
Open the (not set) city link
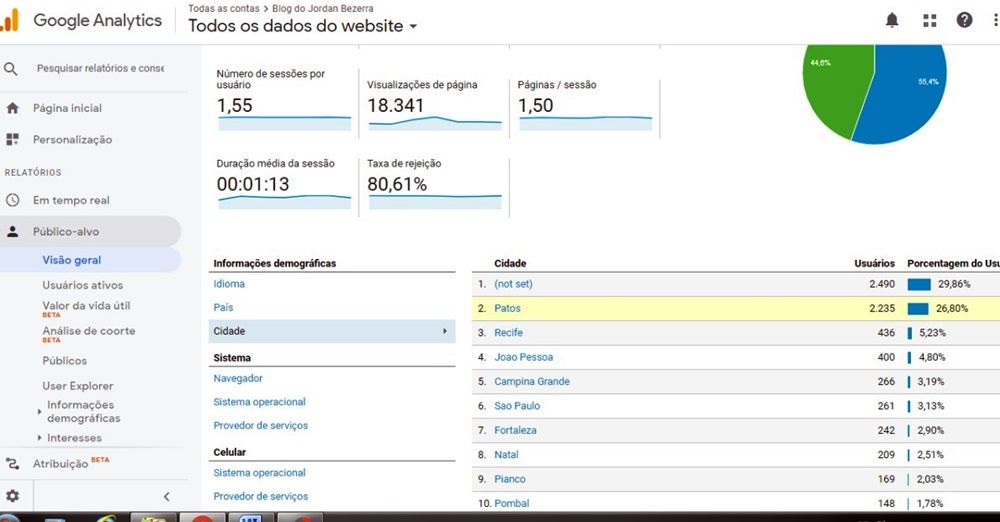(x=513, y=284)
